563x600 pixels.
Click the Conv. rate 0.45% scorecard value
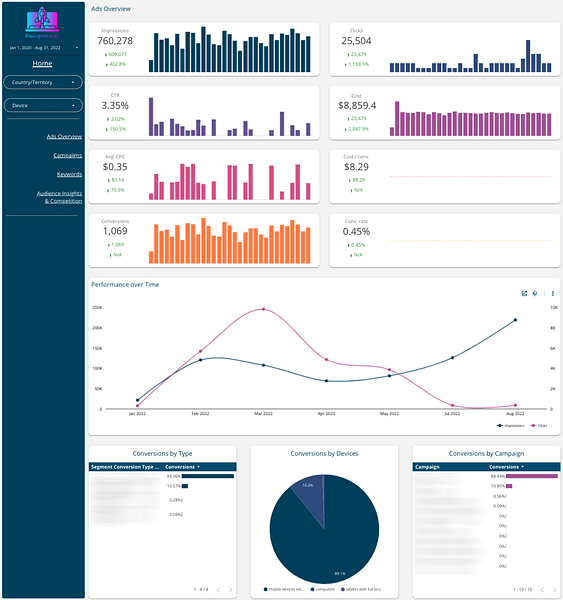coord(356,232)
